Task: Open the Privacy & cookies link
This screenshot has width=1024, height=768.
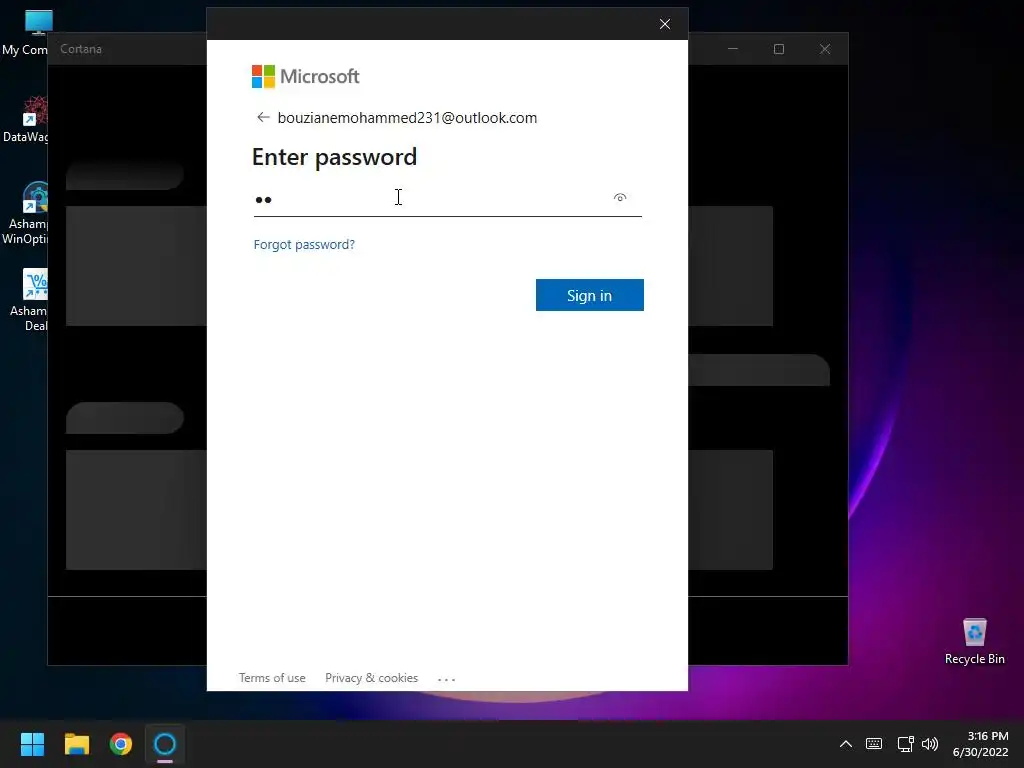Action: tap(372, 678)
